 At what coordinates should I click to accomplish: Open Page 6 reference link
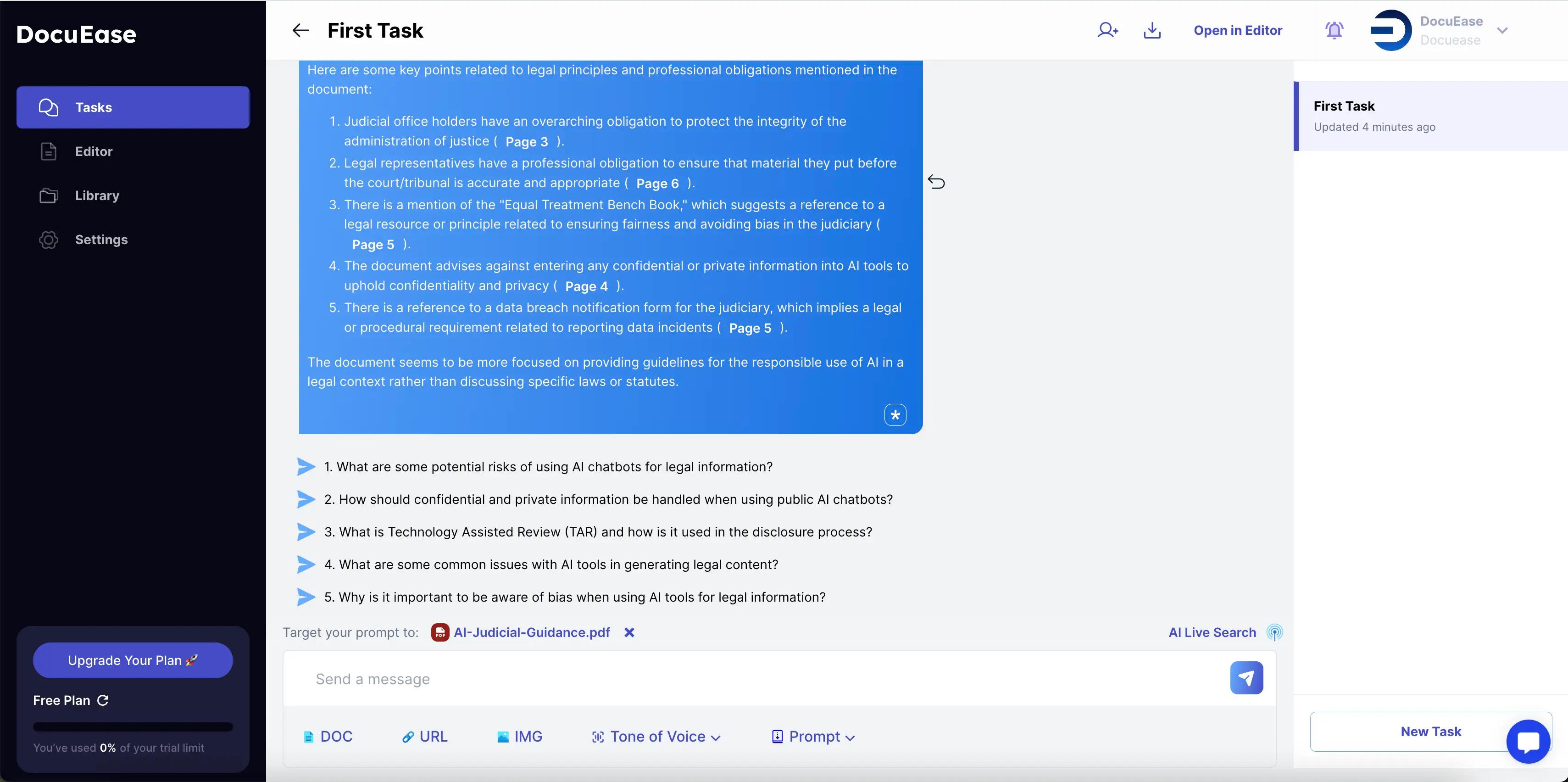click(x=657, y=183)
